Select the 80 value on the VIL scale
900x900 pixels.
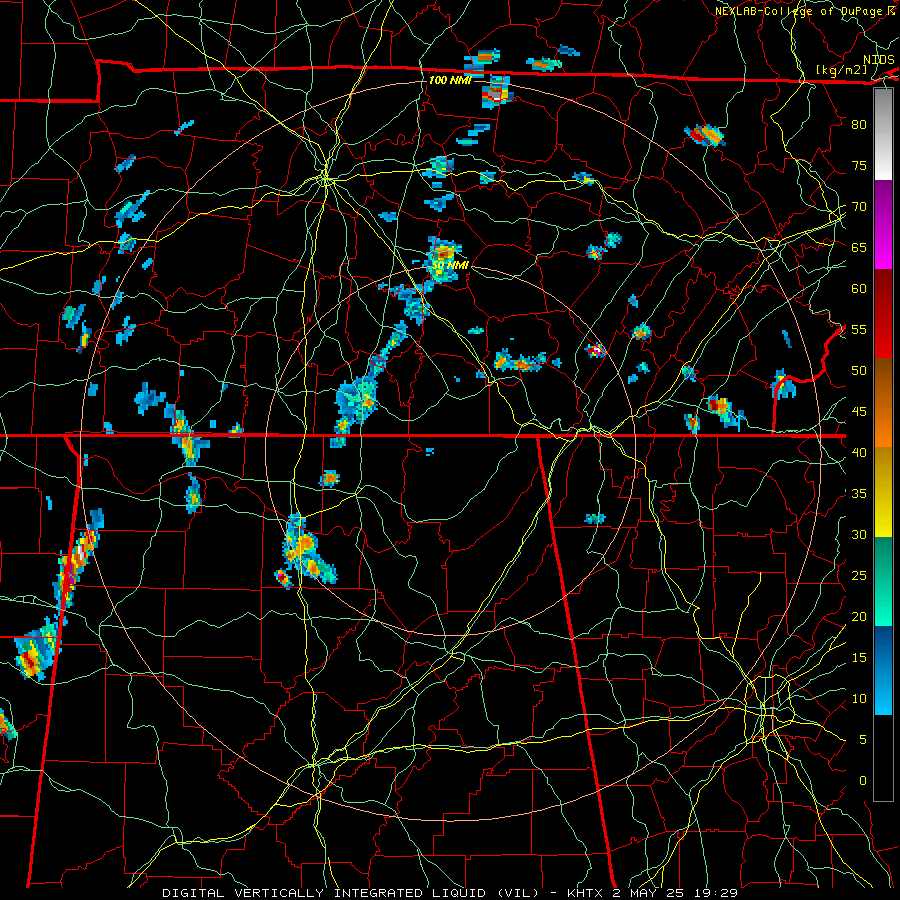(x=859, y=125)
